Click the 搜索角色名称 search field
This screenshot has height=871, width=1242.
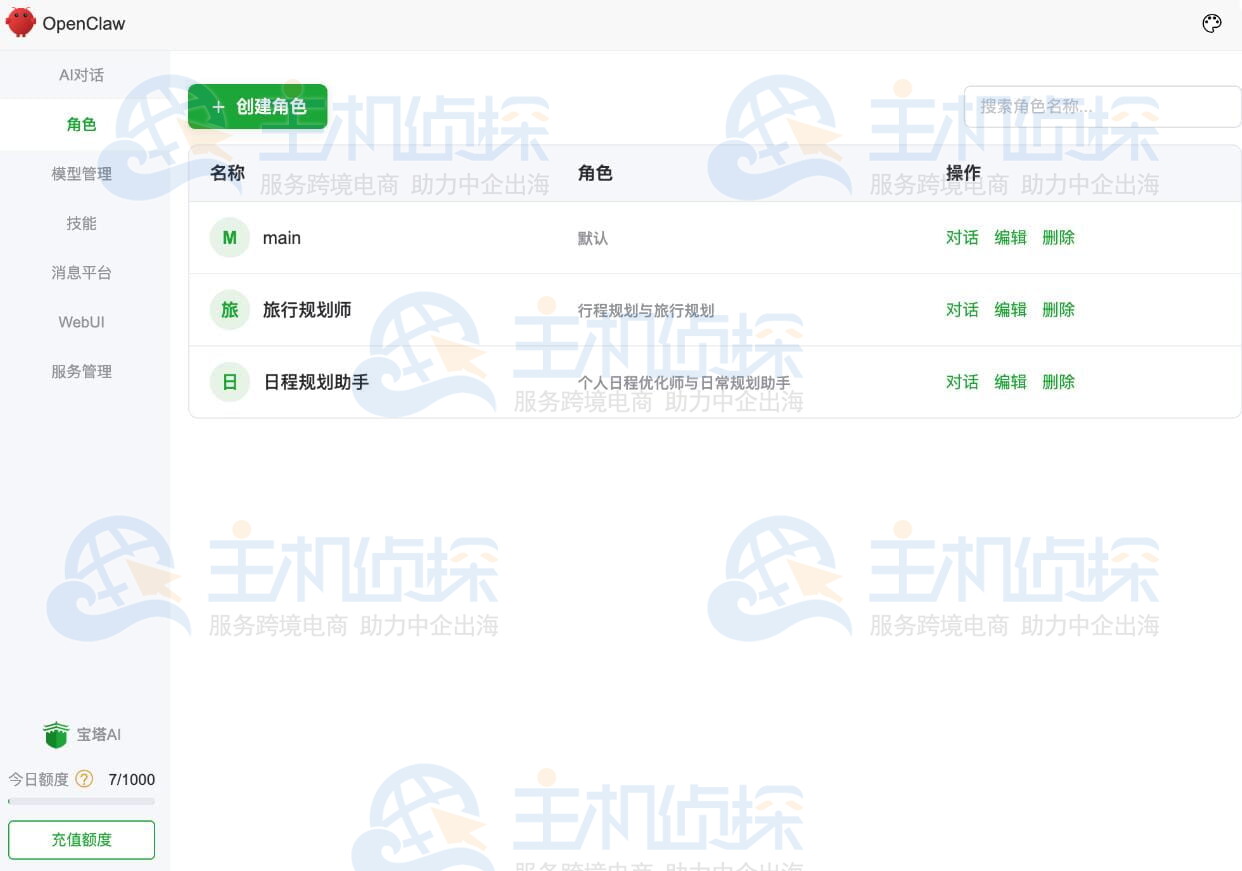1100,106
